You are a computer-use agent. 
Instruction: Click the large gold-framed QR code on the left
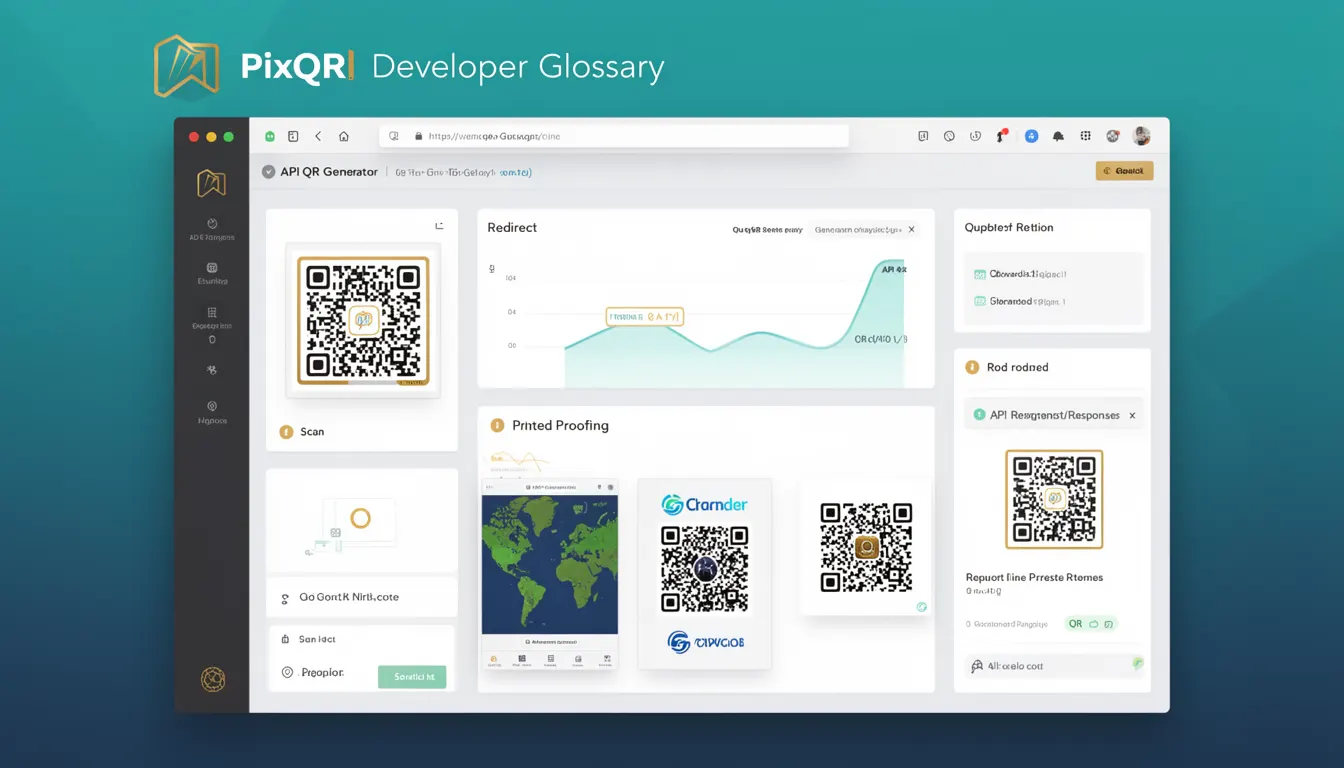(362, 321)
